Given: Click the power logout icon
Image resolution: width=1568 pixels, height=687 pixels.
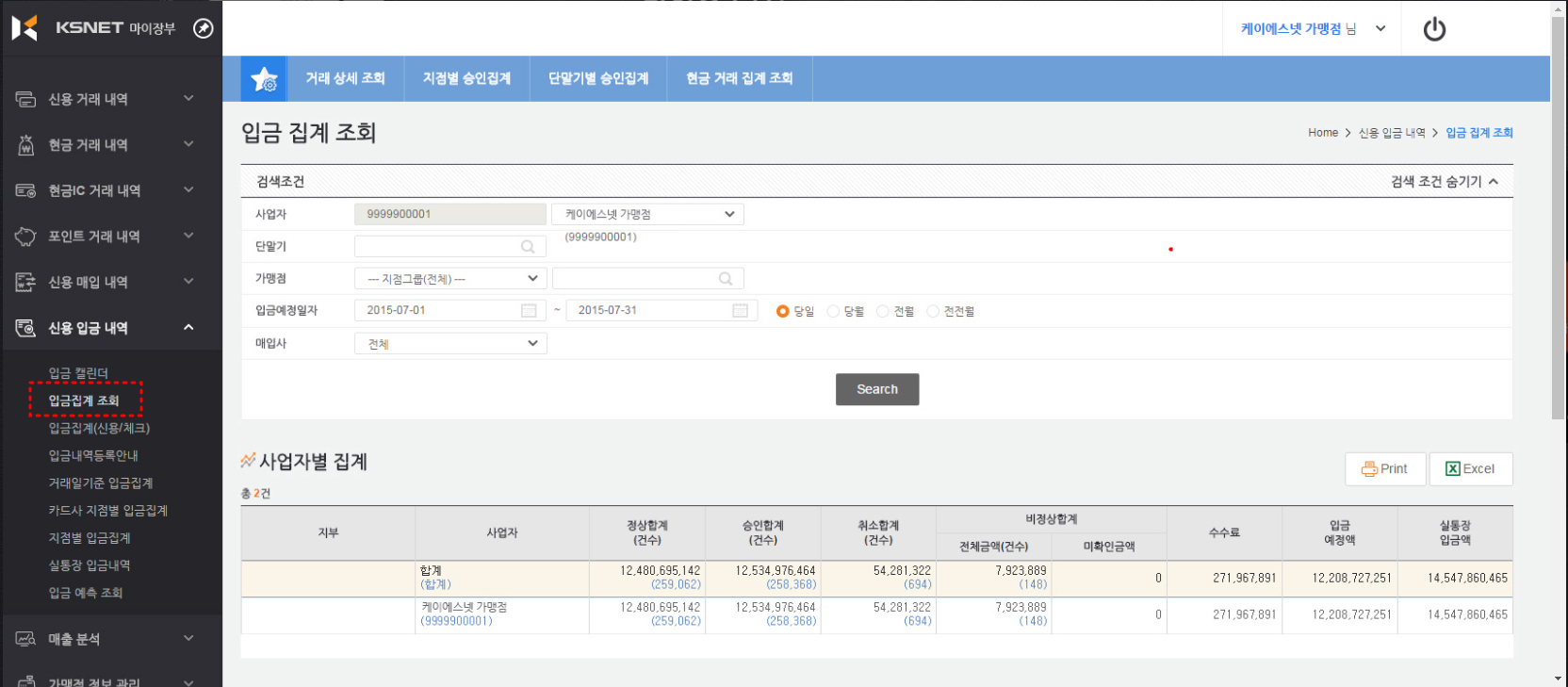Looking at the screenshot, I should point(1434,29).
